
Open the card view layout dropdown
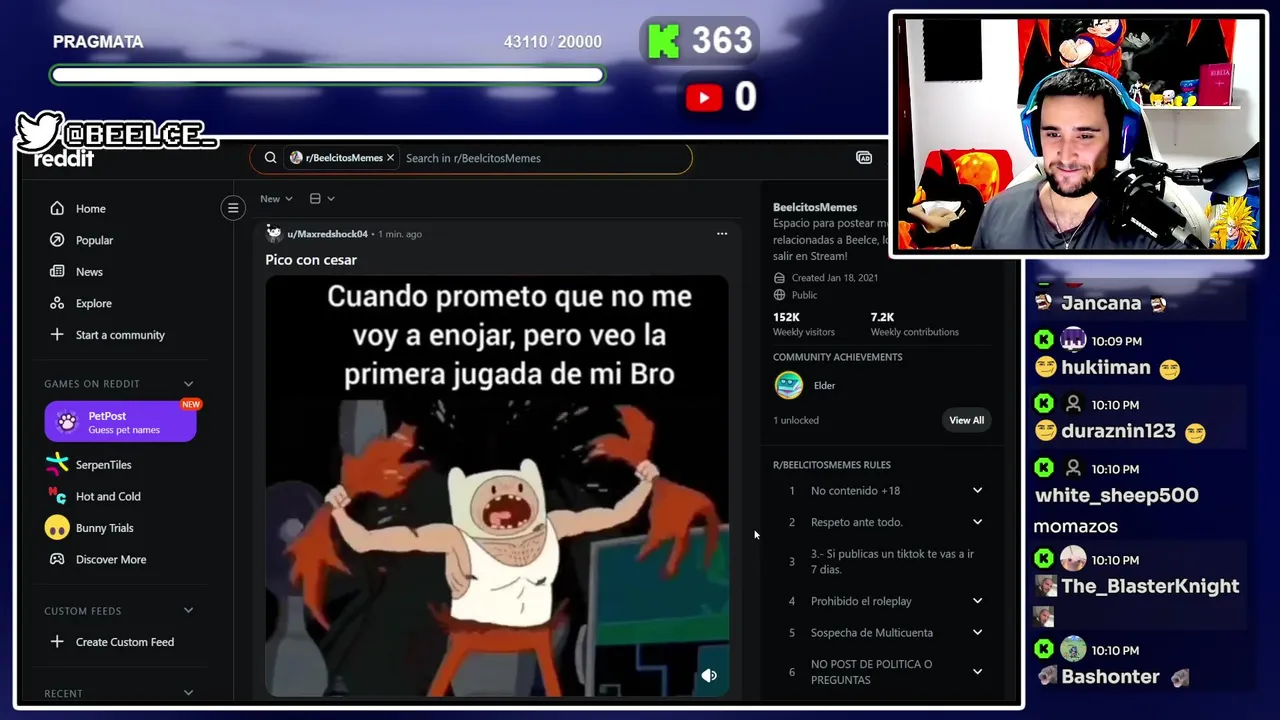click(322, 198)
